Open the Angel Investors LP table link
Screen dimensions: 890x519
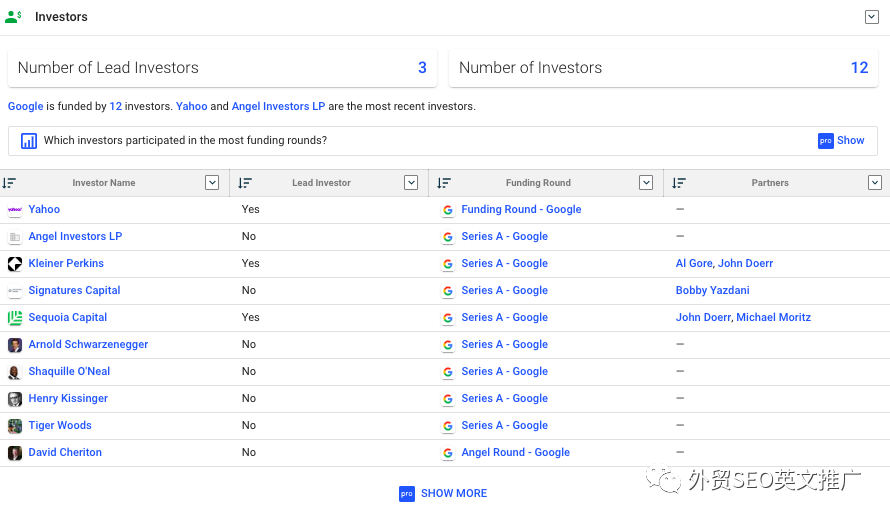tap(75, 237)
